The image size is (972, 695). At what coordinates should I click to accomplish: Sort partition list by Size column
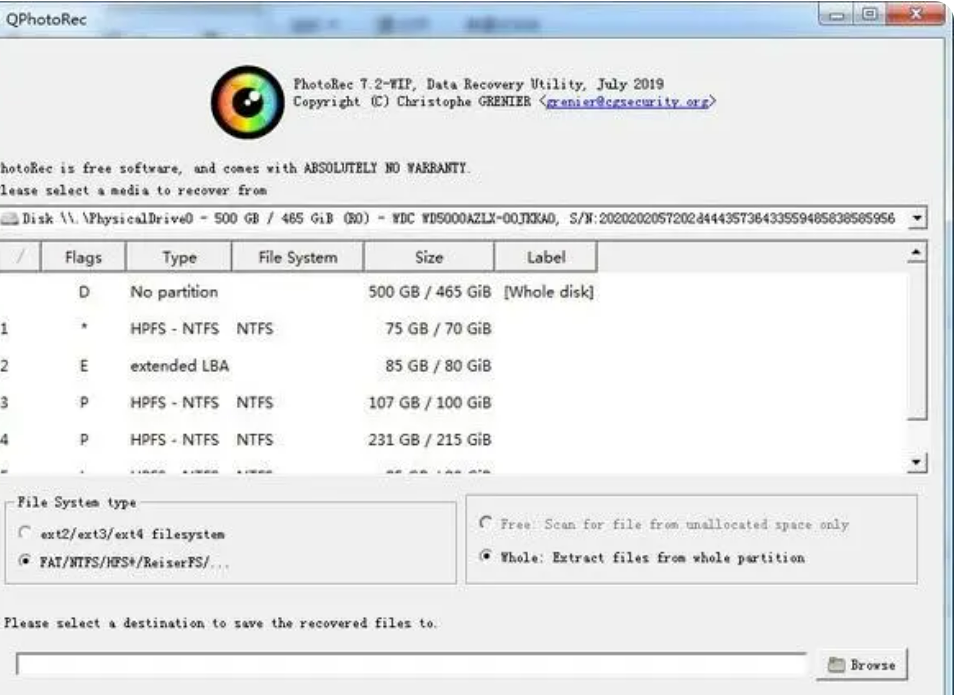pos(428,257)
